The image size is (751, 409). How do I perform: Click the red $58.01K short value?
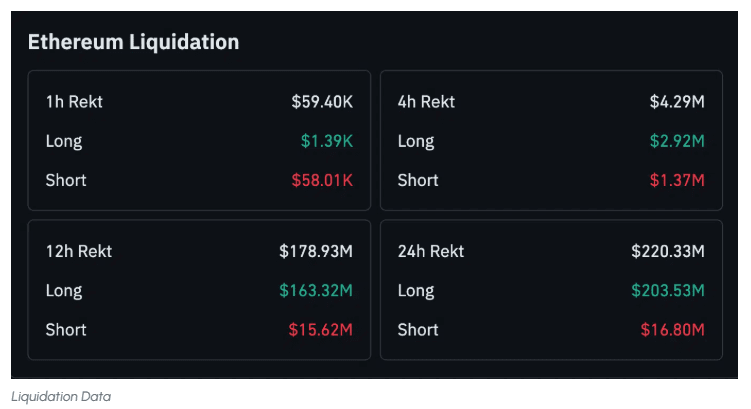(322, 180)
